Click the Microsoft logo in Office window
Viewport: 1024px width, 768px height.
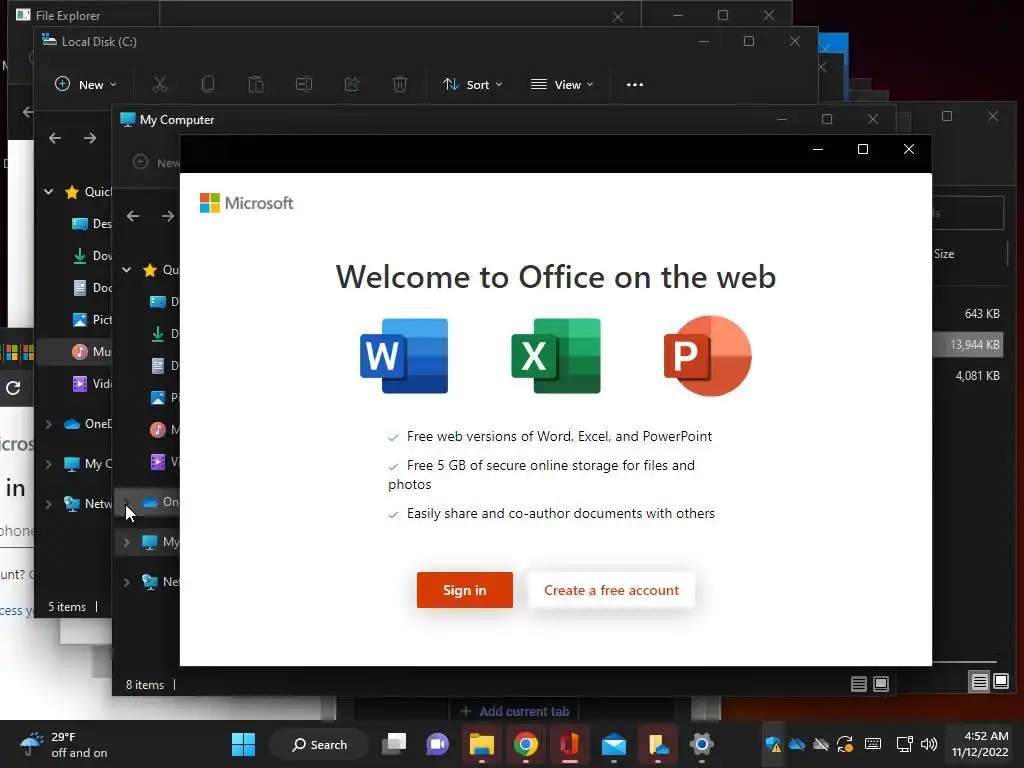pyautogui.click(x=246, y=203)
